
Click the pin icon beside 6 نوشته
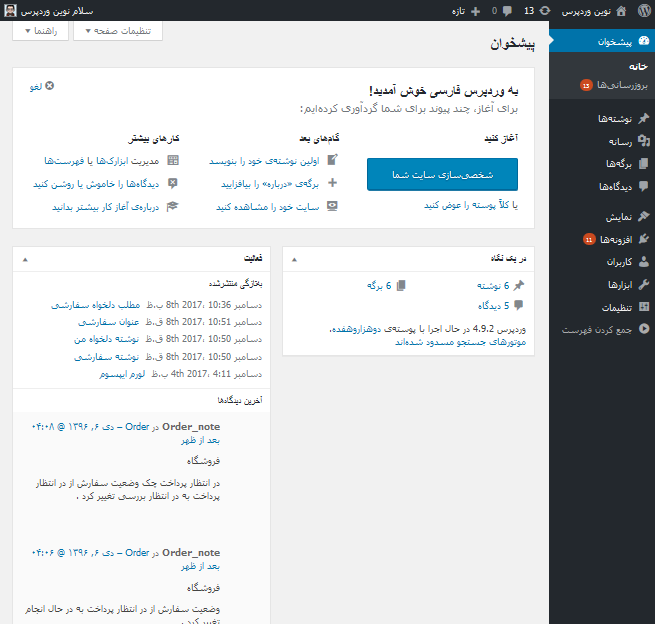tap(518, 286)
